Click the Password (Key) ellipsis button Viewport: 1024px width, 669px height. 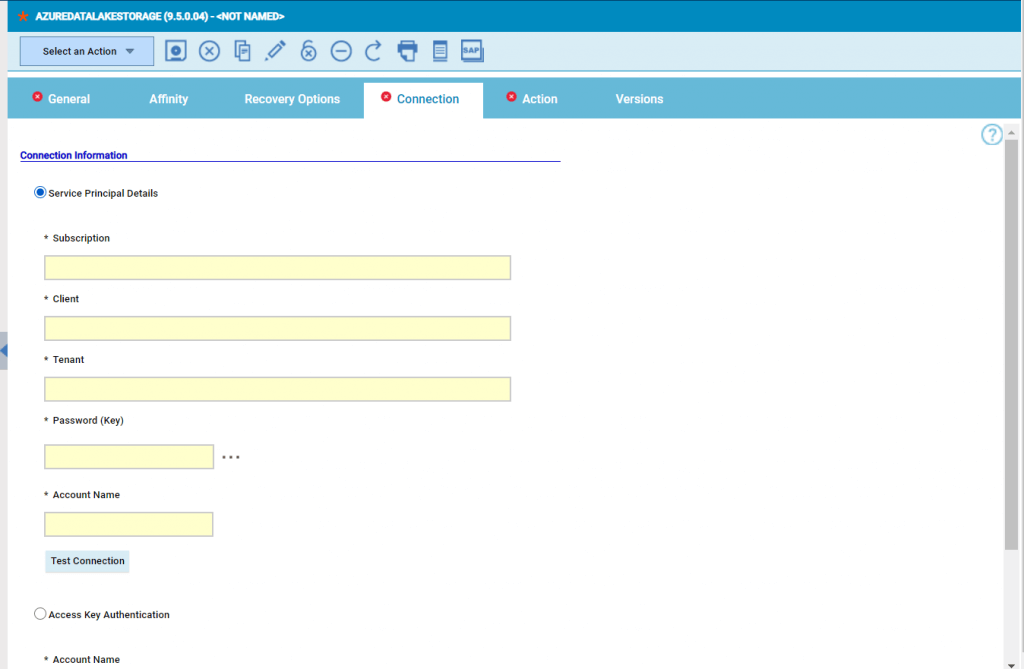(x=231, y=457)
